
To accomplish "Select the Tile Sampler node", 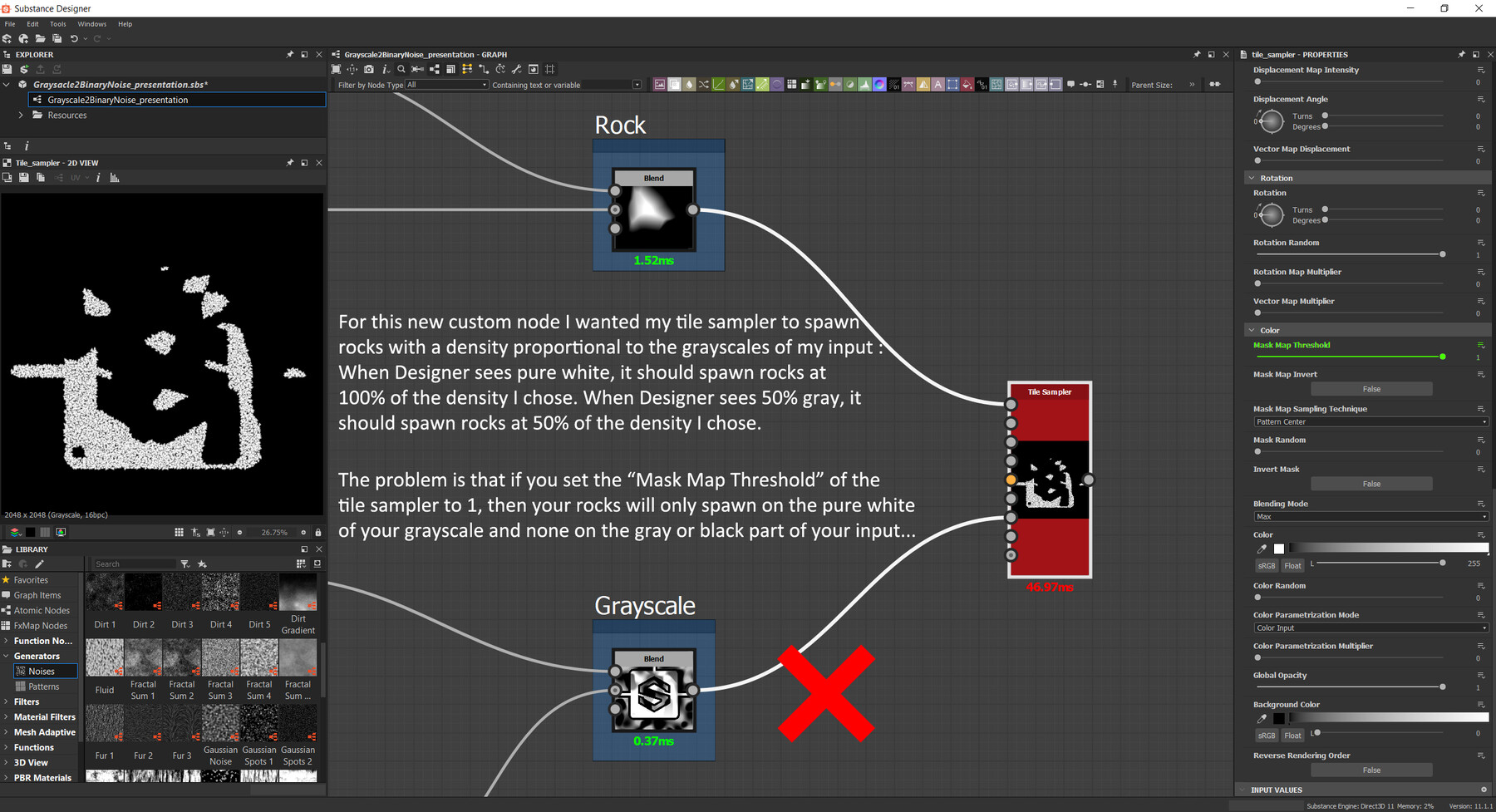I will coord(1050,480).
